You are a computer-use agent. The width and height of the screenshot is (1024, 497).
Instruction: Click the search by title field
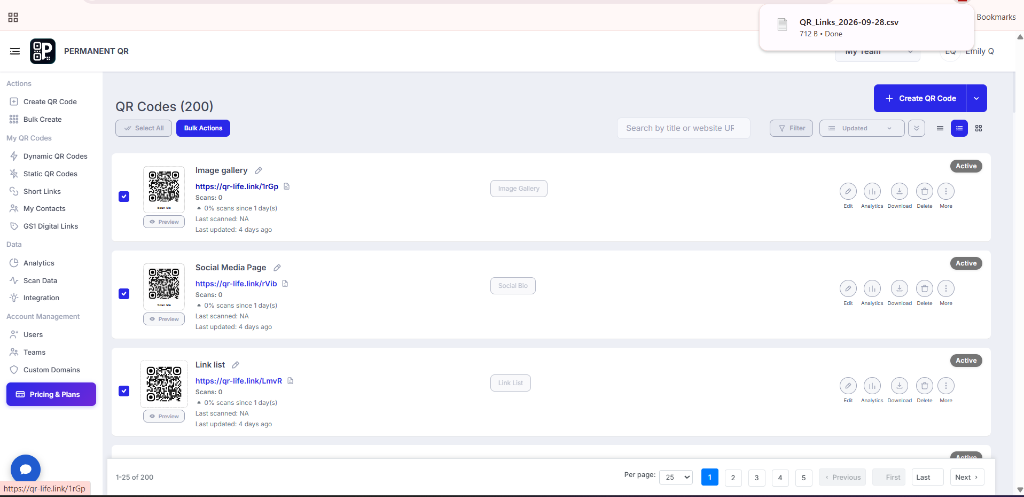[684, 128]
